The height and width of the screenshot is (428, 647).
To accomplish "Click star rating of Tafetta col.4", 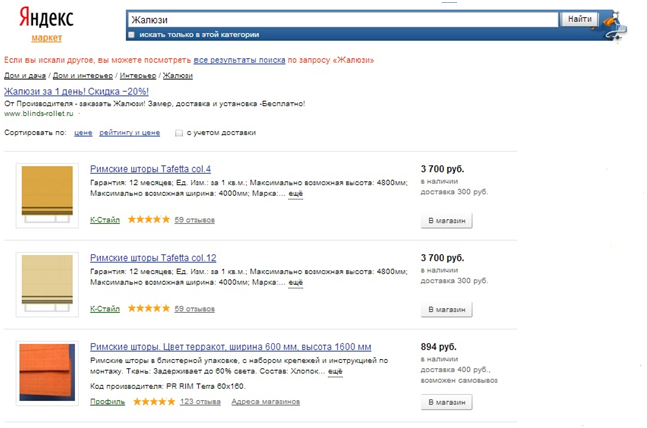I will [149, 220].
